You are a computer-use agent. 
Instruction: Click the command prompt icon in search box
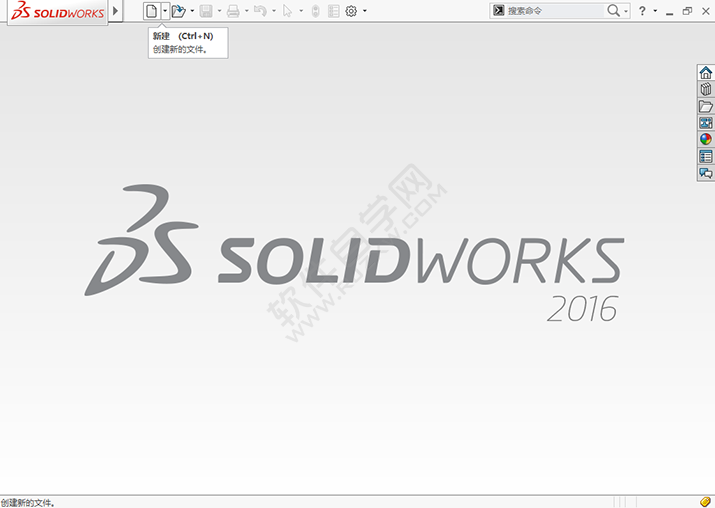tap(498, 10)
